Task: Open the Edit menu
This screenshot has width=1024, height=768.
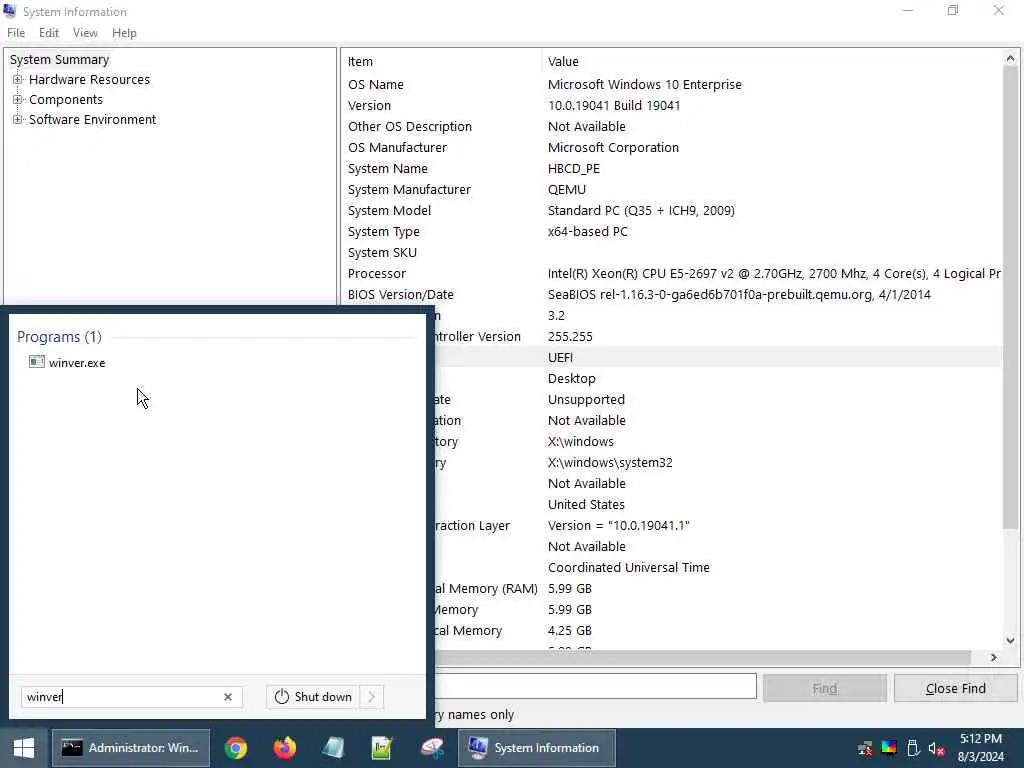Action: point(48,33)
